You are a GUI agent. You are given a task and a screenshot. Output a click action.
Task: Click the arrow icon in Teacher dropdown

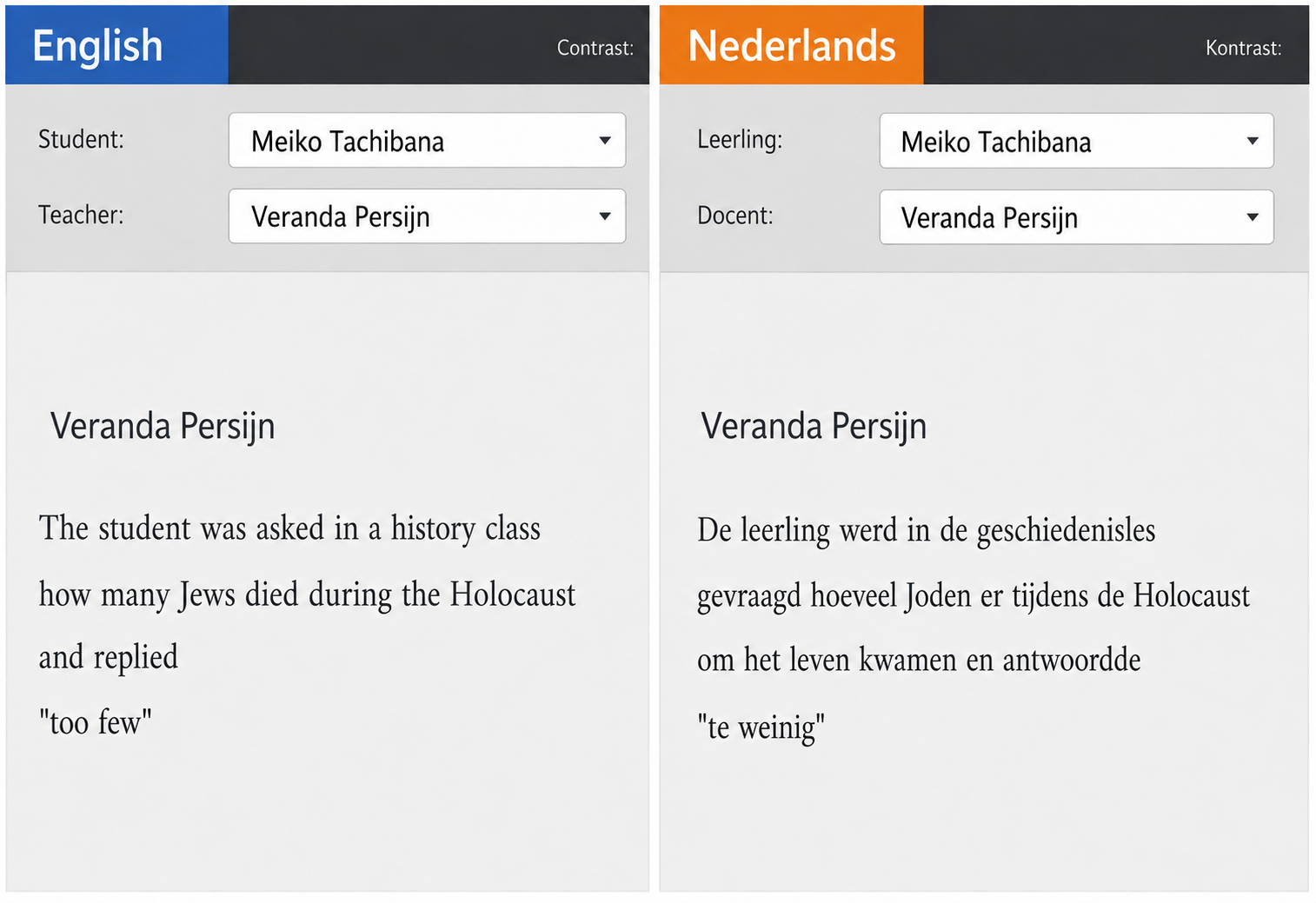[x=605, y=216]
